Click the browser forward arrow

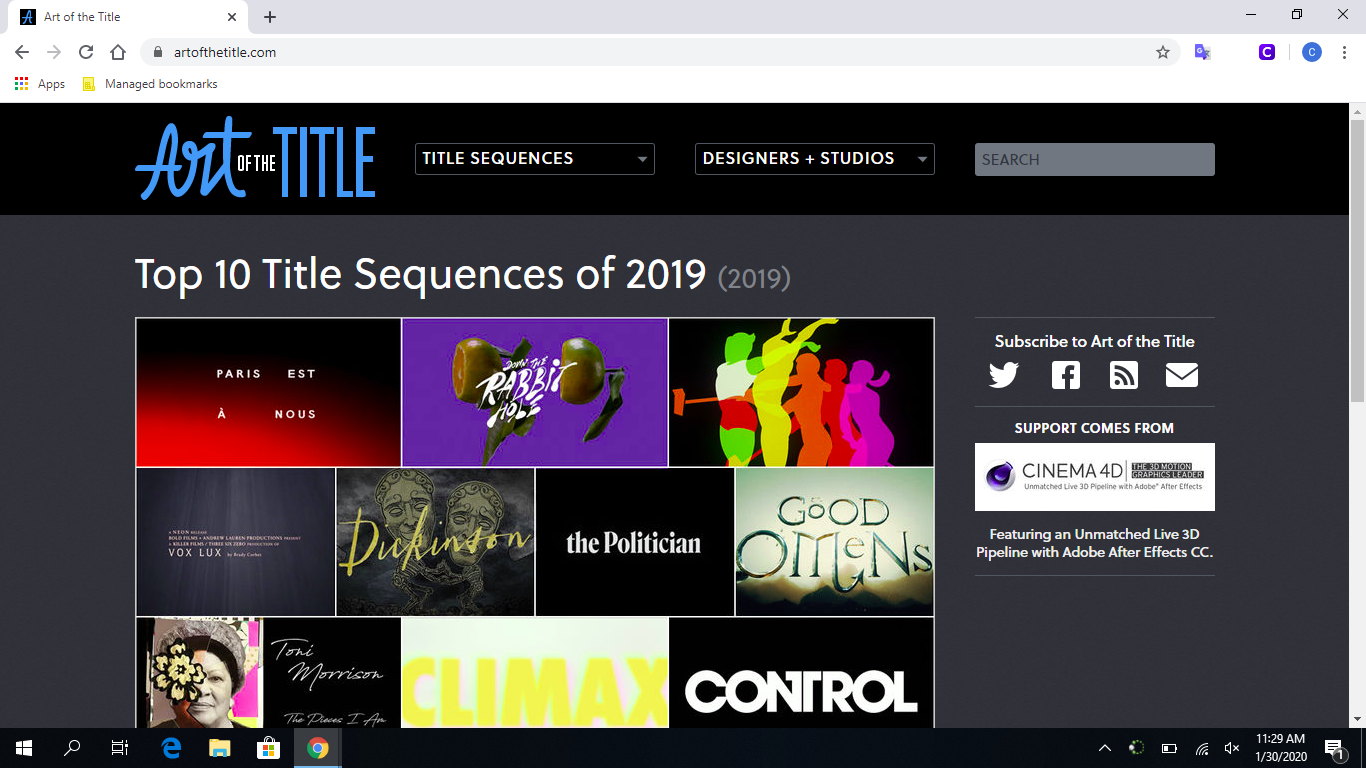click(54, 52)
